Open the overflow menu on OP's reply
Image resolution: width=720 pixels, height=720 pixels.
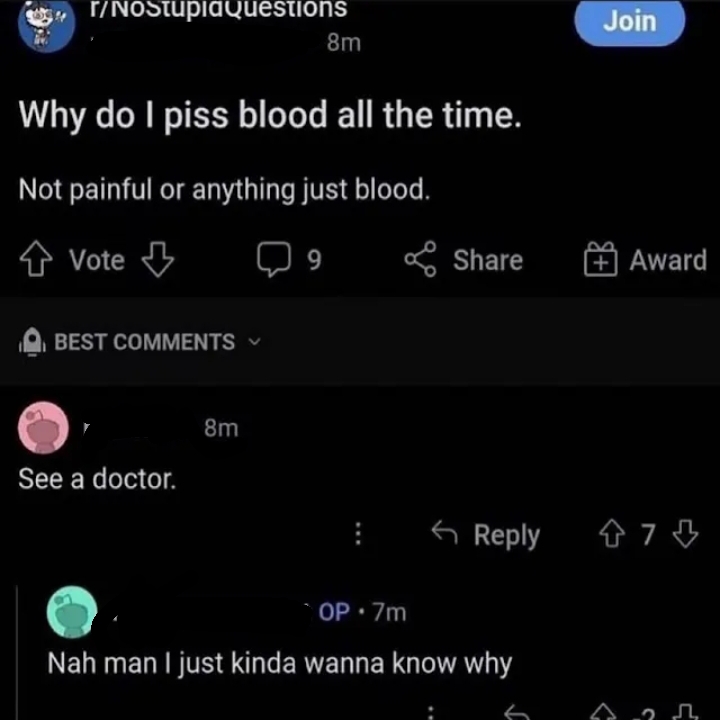click(x=431, y=712)
